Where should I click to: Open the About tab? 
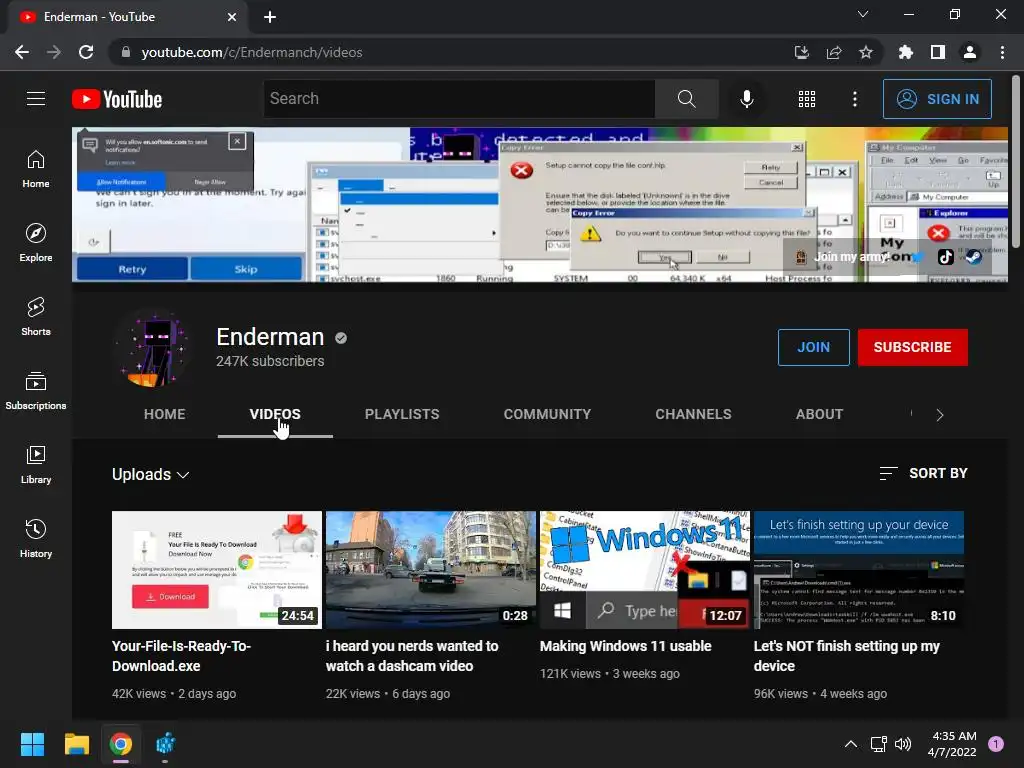click(820, 414)
